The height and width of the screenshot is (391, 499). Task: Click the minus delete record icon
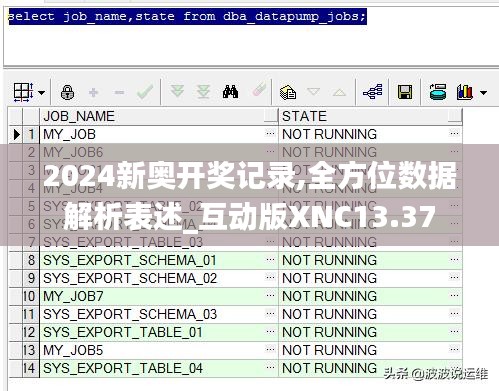coord(119,92)
